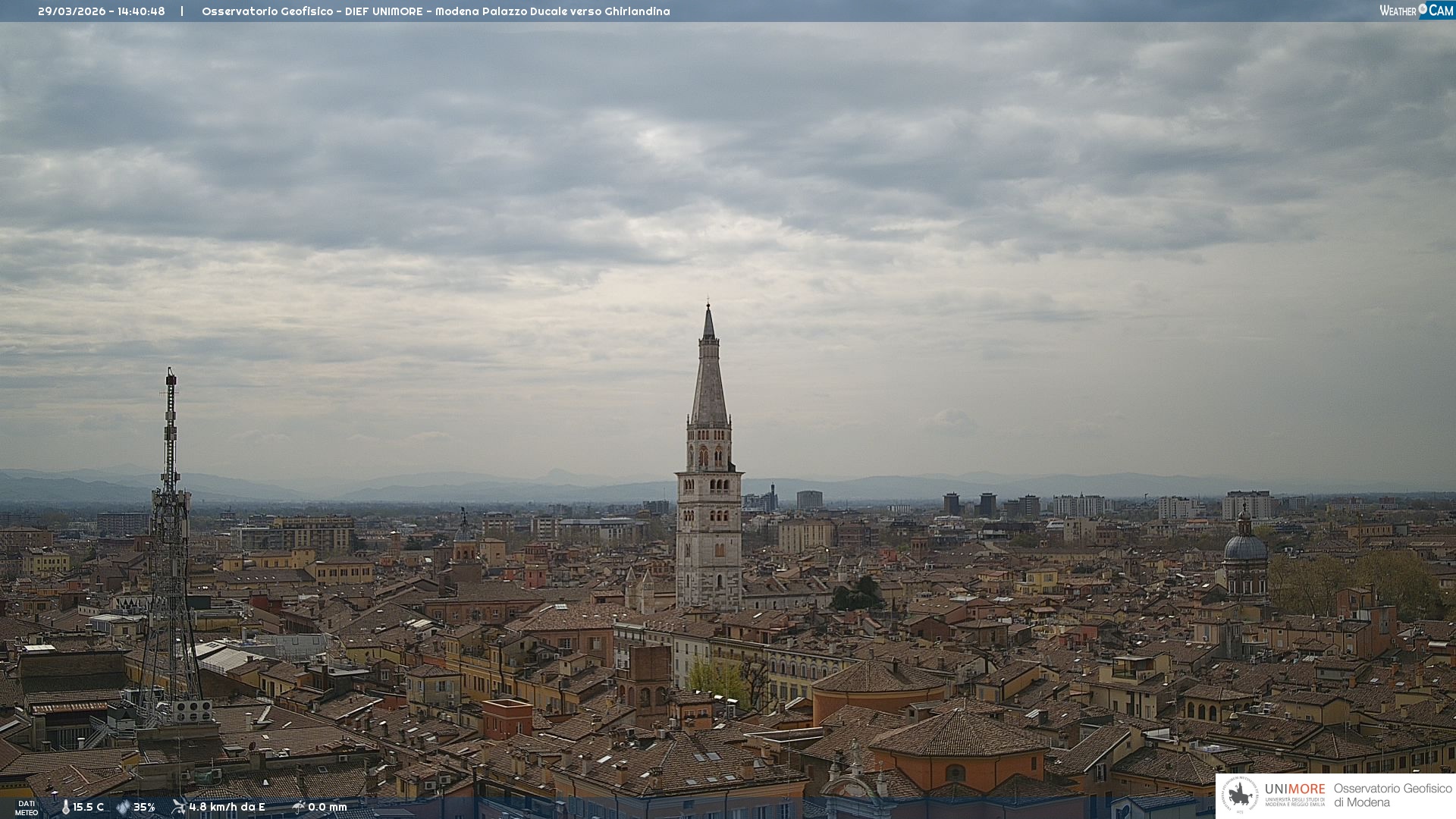Click the wind anemometer icon
The height and width of the screenshot is (819, 1456).
point(178,807)
